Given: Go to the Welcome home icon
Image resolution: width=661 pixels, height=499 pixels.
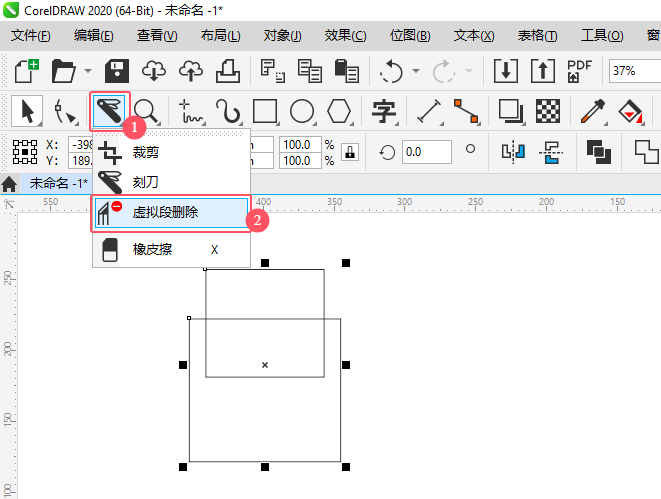Looking at the screenshot, I should pos(9,184).
